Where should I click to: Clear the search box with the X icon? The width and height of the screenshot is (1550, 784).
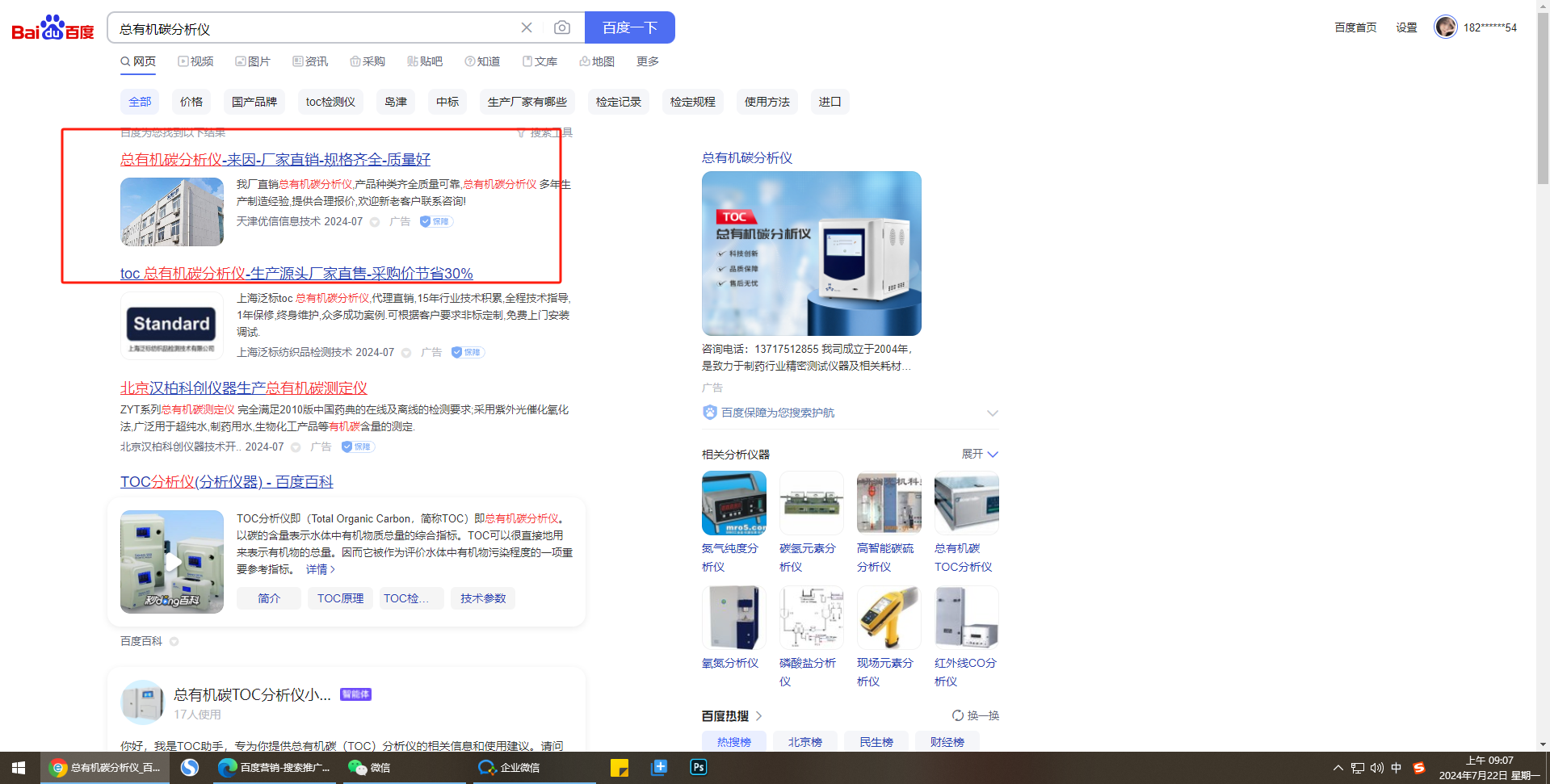click(527, 27)
